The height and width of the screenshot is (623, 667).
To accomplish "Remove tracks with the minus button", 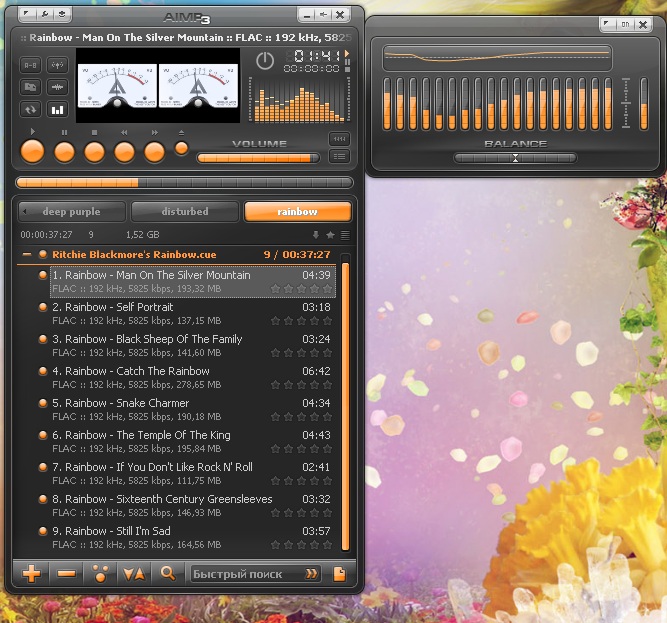I will pyautogui.click(x=66, y=574).
